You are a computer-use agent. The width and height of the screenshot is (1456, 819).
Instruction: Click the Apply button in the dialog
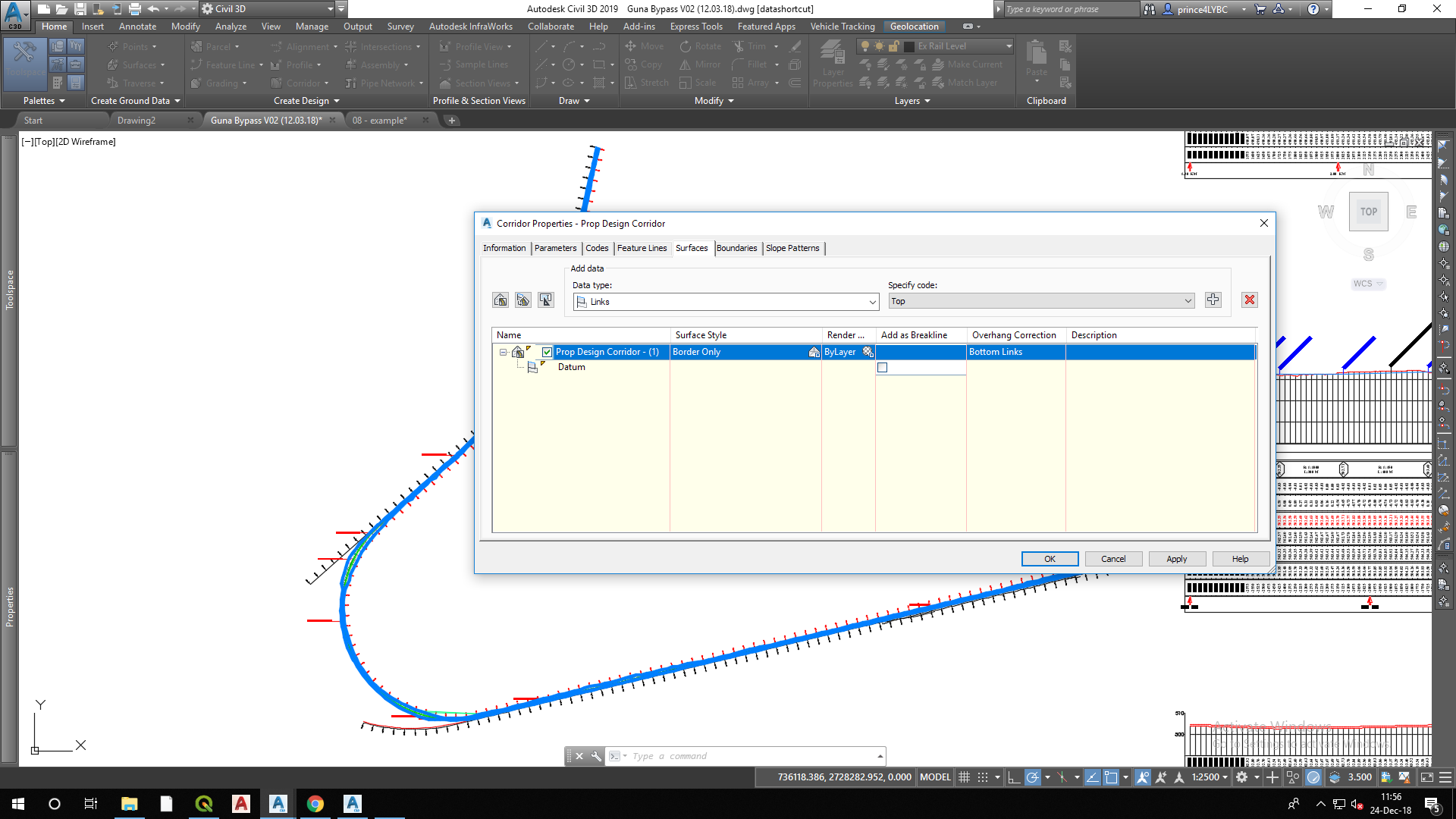pyautogui.click(x=1176, y=559)
